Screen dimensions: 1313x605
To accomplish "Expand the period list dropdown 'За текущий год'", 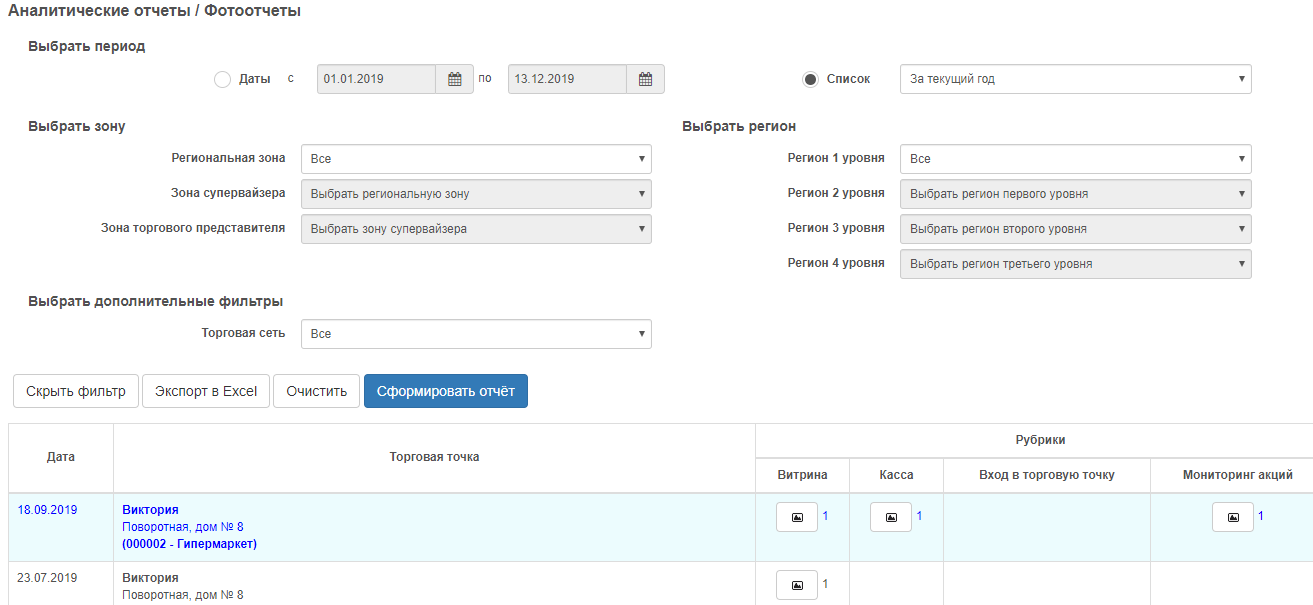I will [x=1075, y=79].
